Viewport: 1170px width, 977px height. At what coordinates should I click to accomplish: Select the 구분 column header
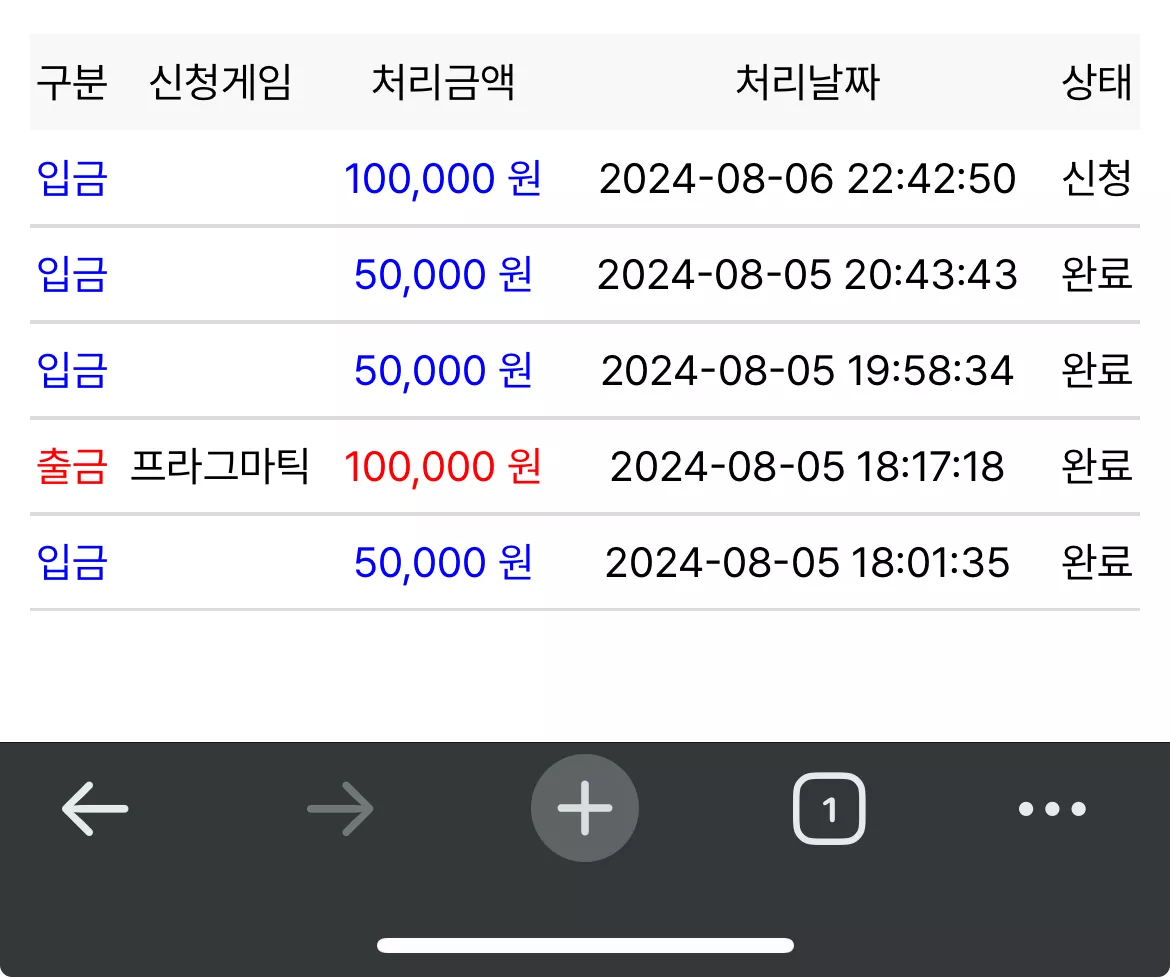pyautogui.click(x=72, y=82)
